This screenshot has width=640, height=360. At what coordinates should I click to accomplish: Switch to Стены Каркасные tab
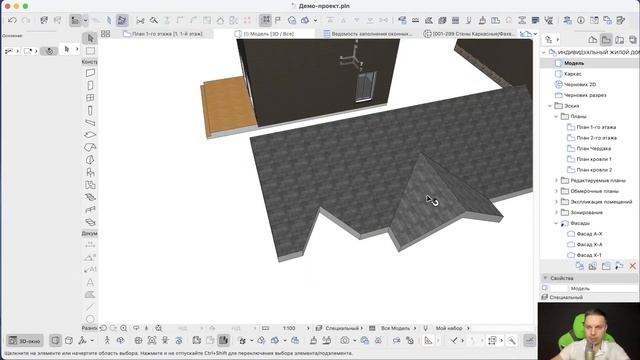point(469,34)
